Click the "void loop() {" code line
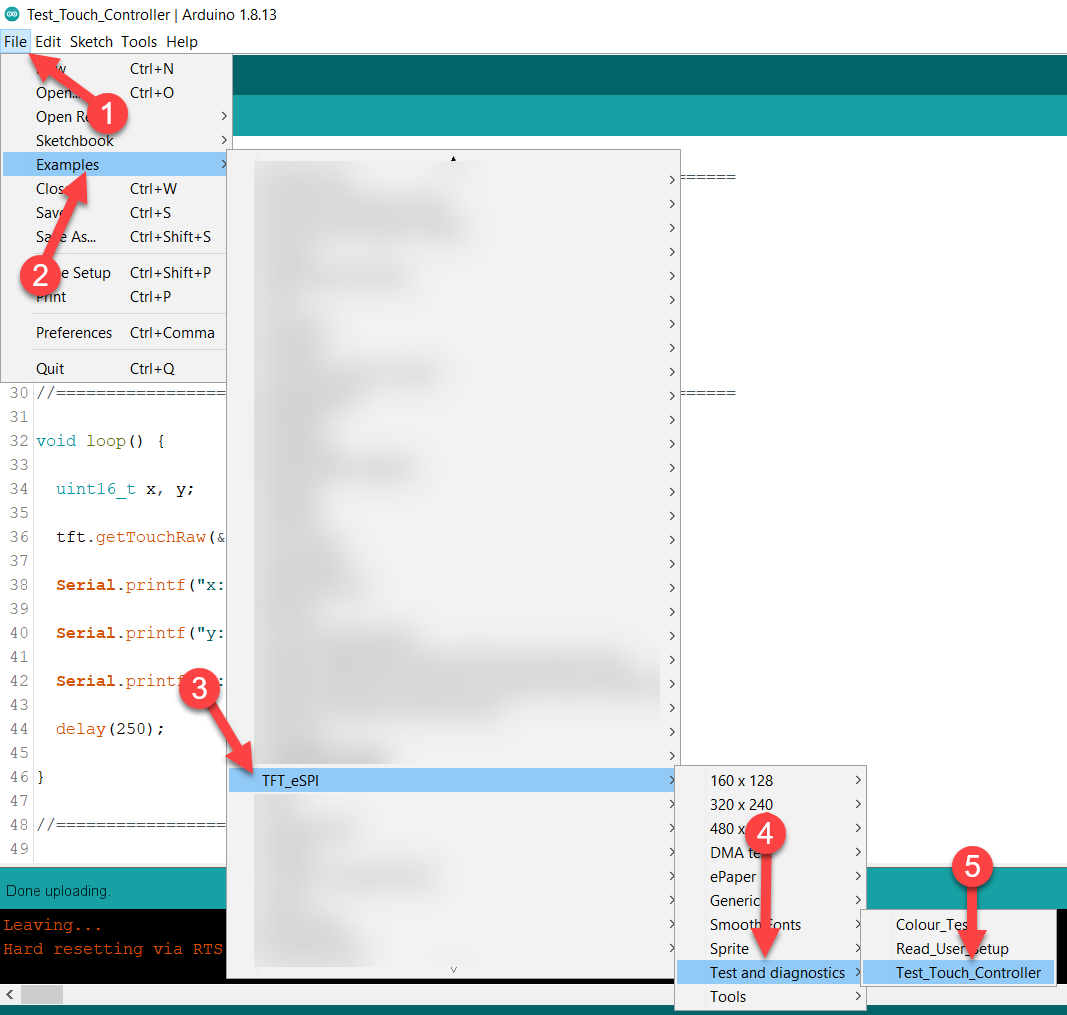The height and width of the screenshot is (1015, 1067). tap(100, 441)
